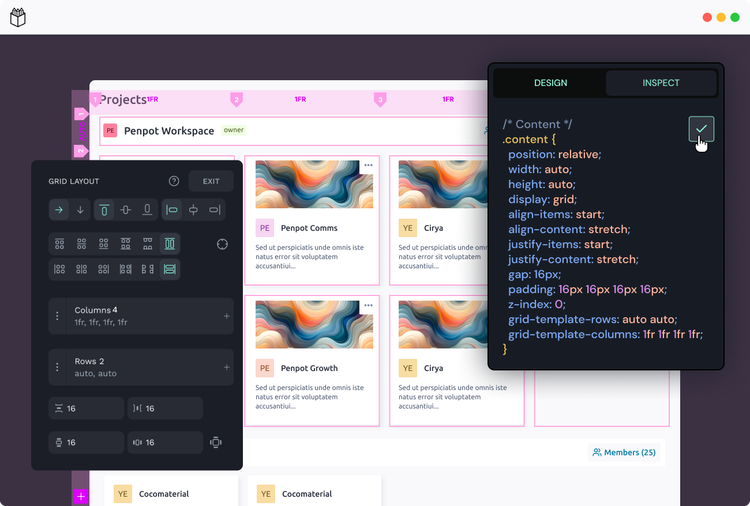Open the Penpot Comms thumbnail
The width and height of the screenshot is (750, 506).
tap(314, 184)
